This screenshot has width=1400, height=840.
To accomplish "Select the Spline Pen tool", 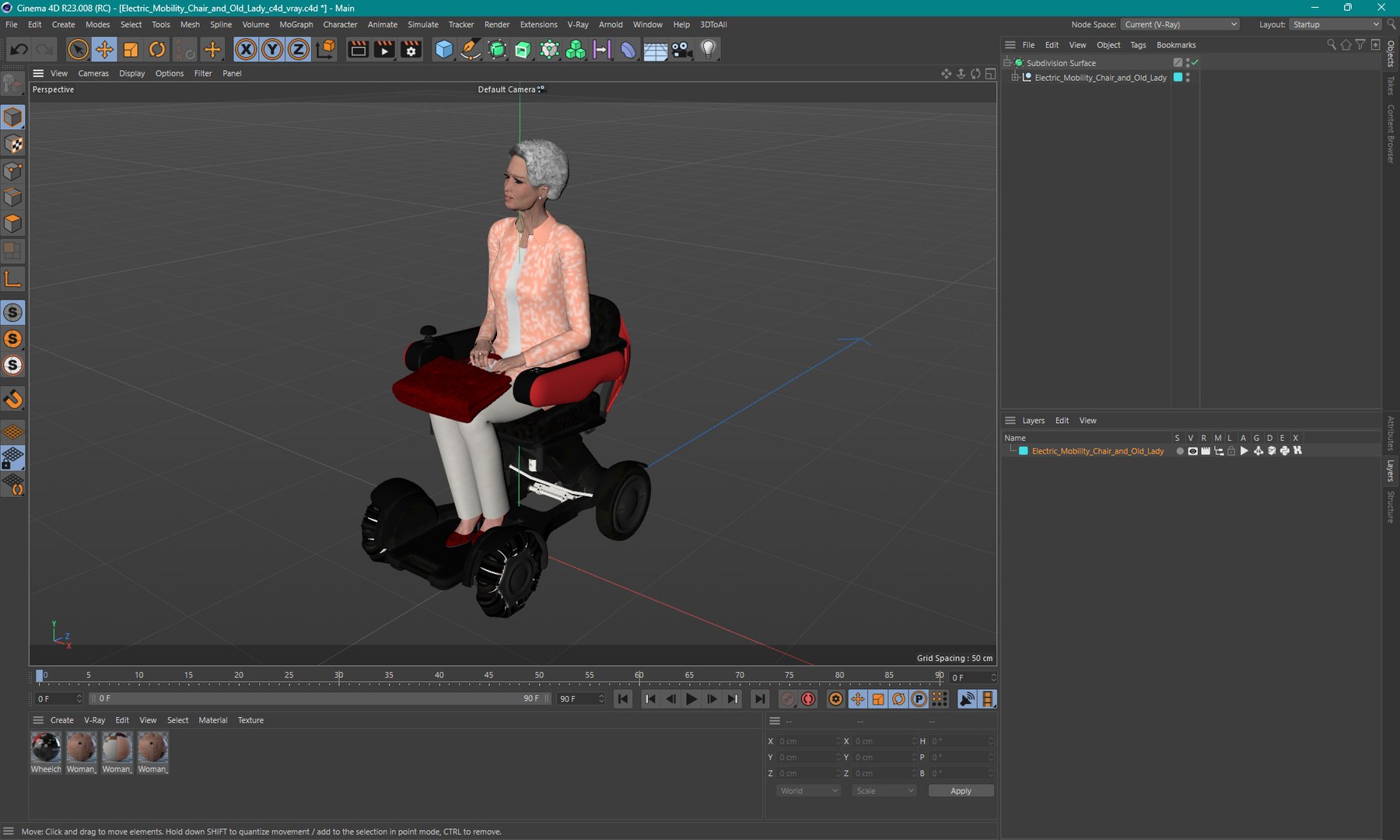I will tap(471, 50).
